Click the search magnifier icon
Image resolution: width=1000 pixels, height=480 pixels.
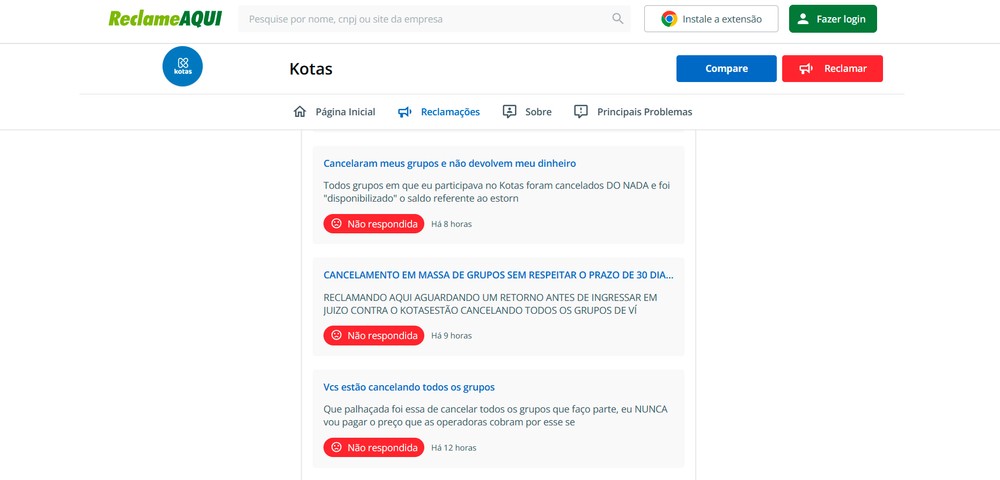(x=617, y=18)
